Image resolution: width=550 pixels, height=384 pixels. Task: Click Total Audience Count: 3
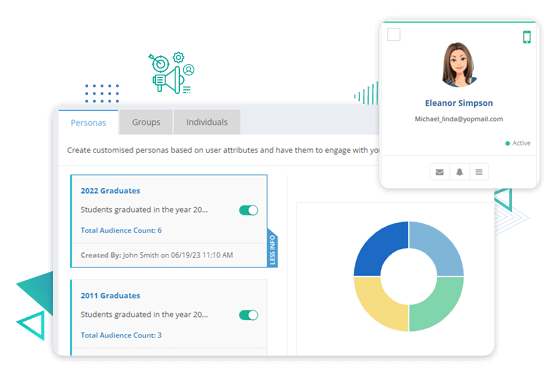click(x=121, y=335)
